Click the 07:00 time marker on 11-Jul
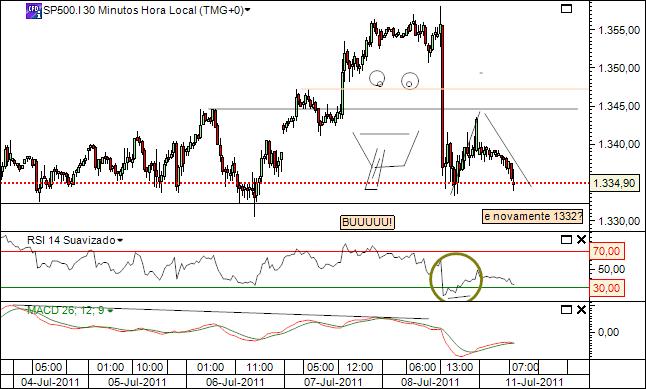Viewport: 646px width, 389px height. point(525,367)
